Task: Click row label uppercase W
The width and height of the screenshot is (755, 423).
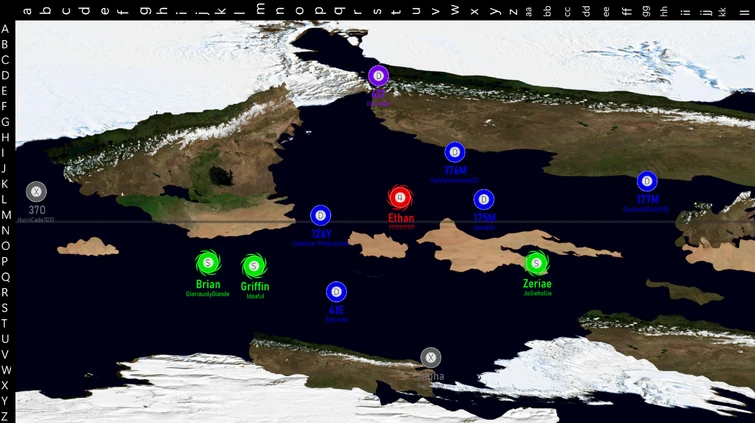Action: click(6, 370)
